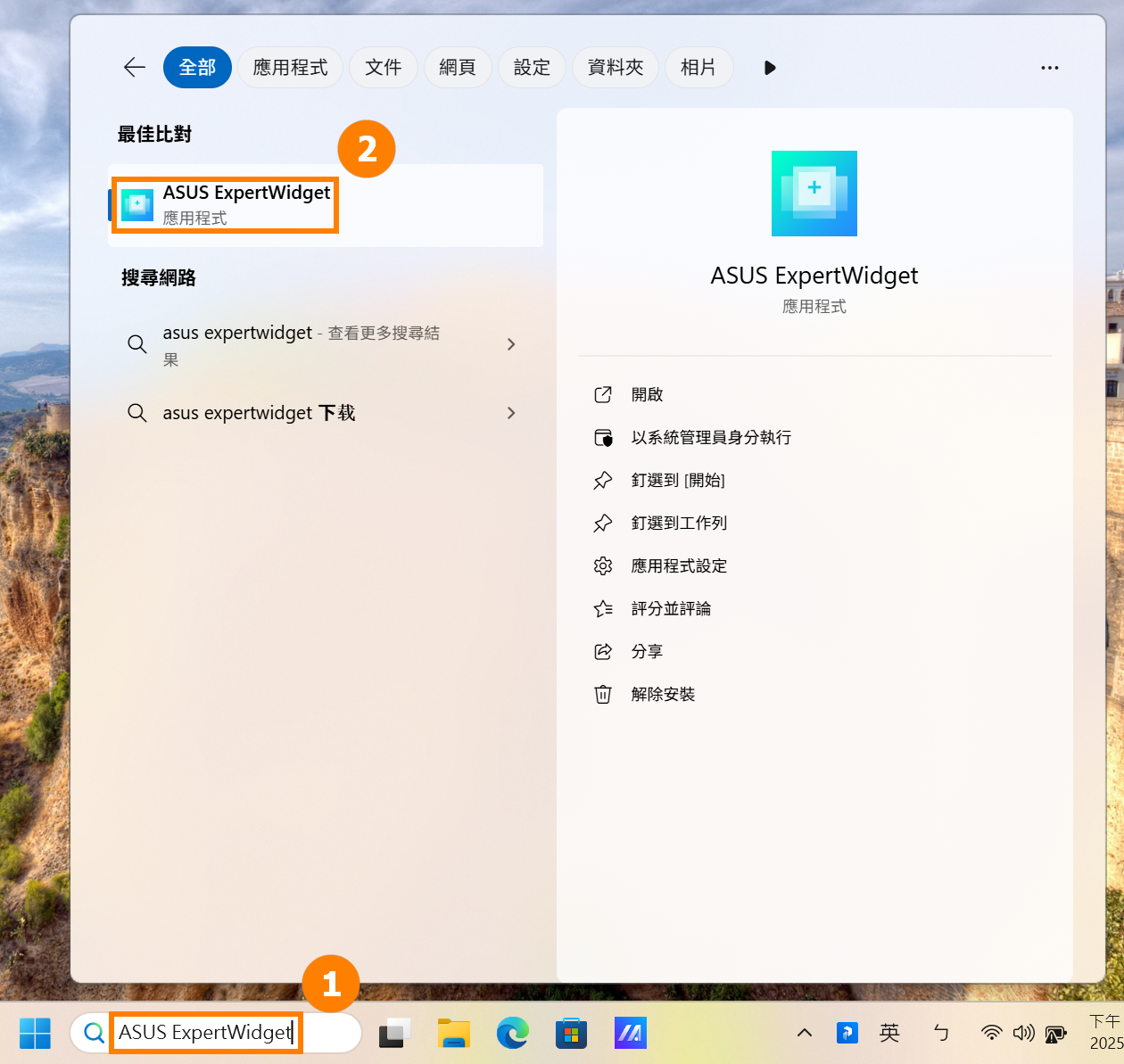
Task: Click the blue question-mark tray icon
Action: coord(847,1033)
